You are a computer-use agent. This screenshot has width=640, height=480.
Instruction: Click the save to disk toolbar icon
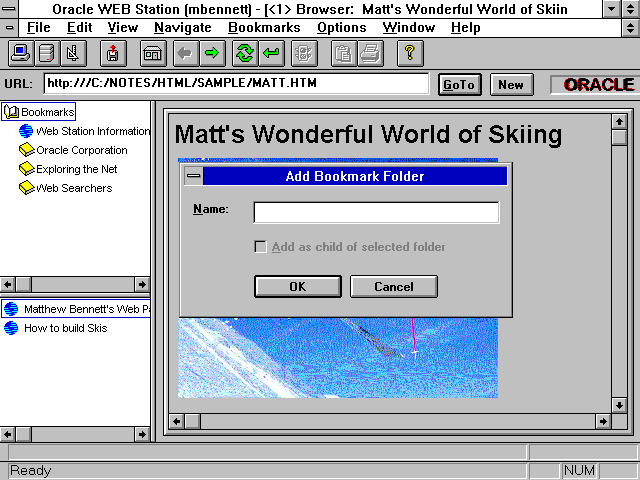[x=113, y=53]
